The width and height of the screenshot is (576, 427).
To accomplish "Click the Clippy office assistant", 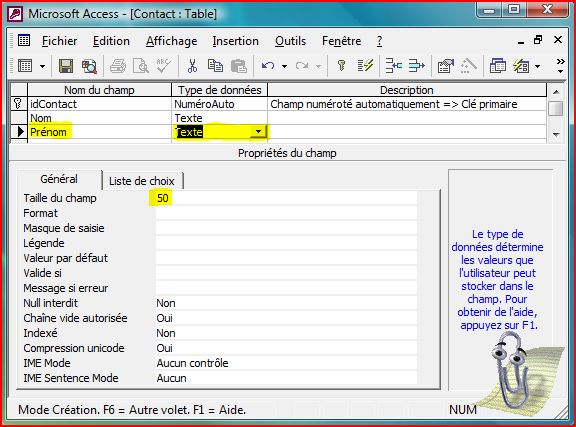I will coord(511,370).
